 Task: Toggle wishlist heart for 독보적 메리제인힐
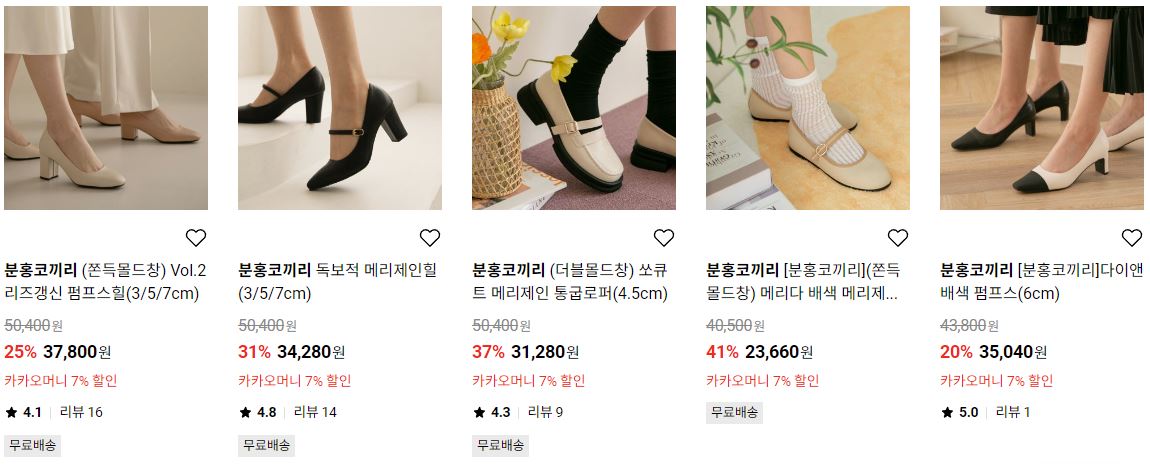point(430,237)
